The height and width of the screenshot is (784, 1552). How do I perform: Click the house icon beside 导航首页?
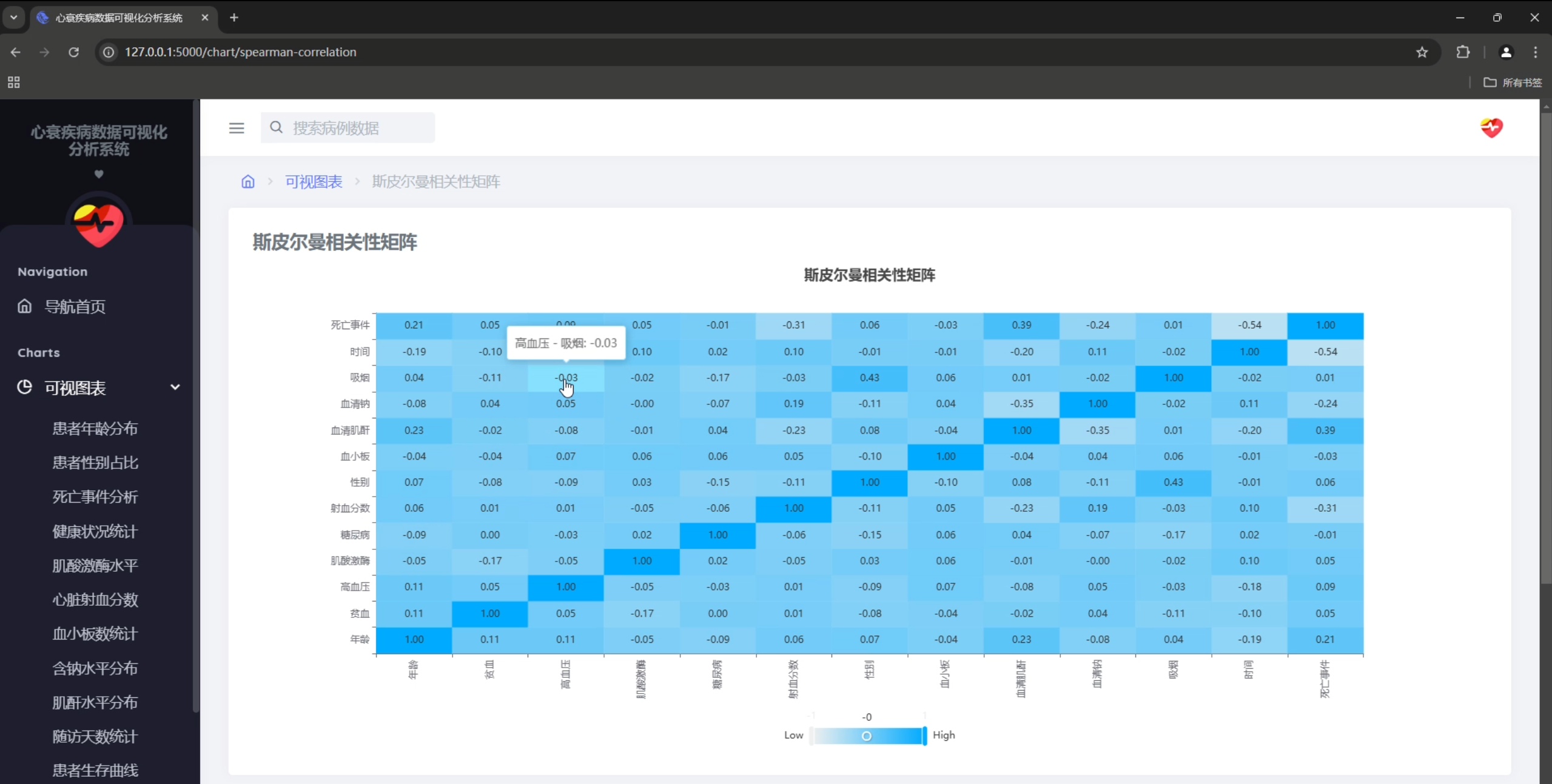[24, 306]
